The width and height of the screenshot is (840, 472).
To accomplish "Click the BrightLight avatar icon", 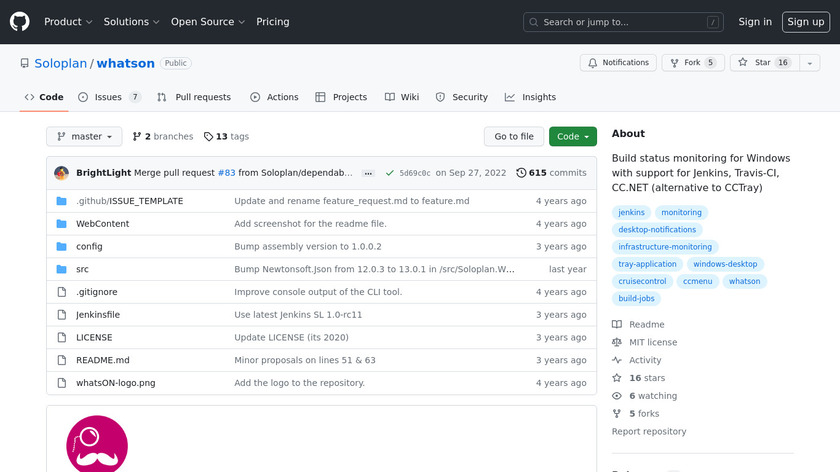I will (62, 173).
